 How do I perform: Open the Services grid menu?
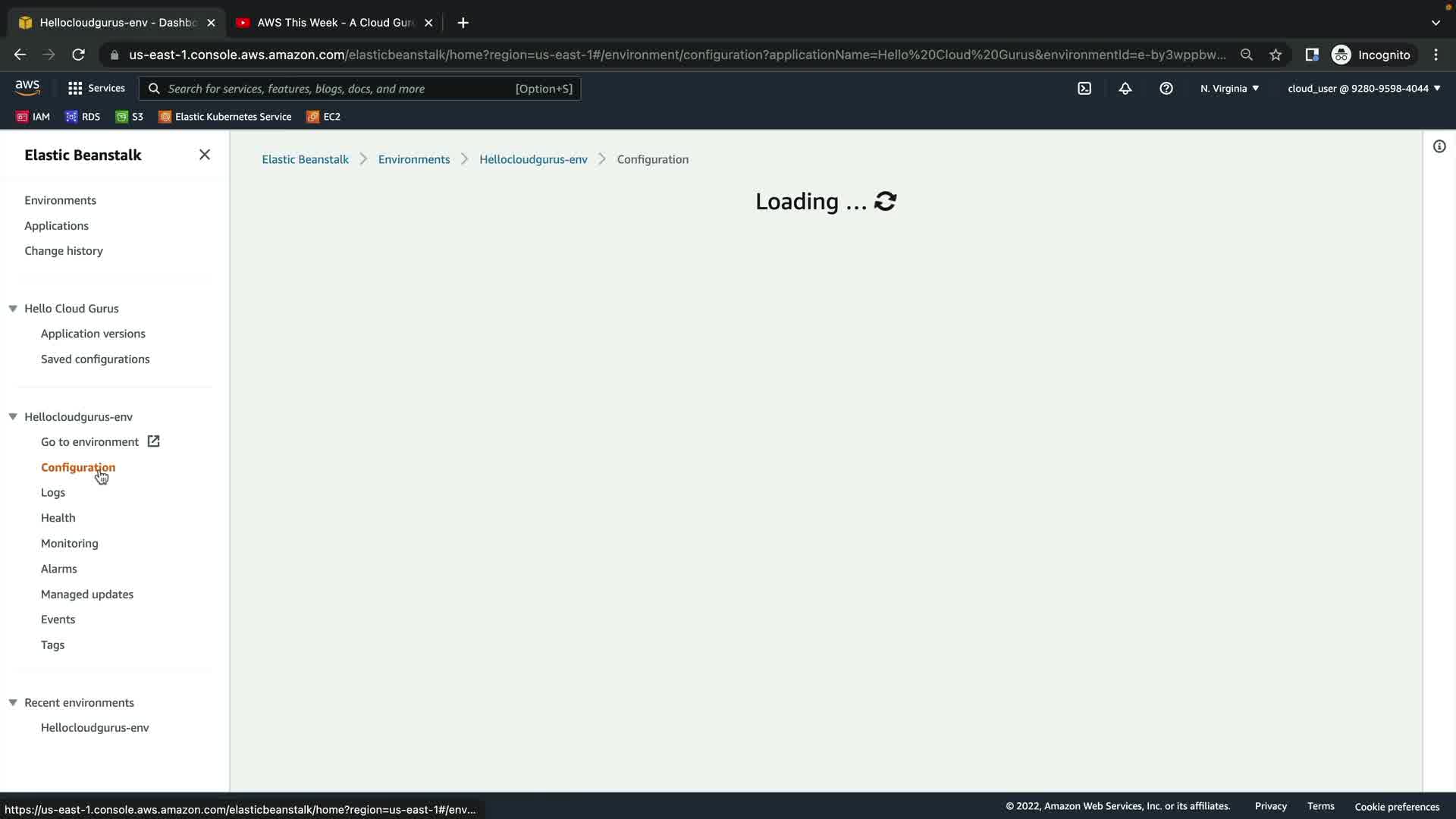click(96, 89)
